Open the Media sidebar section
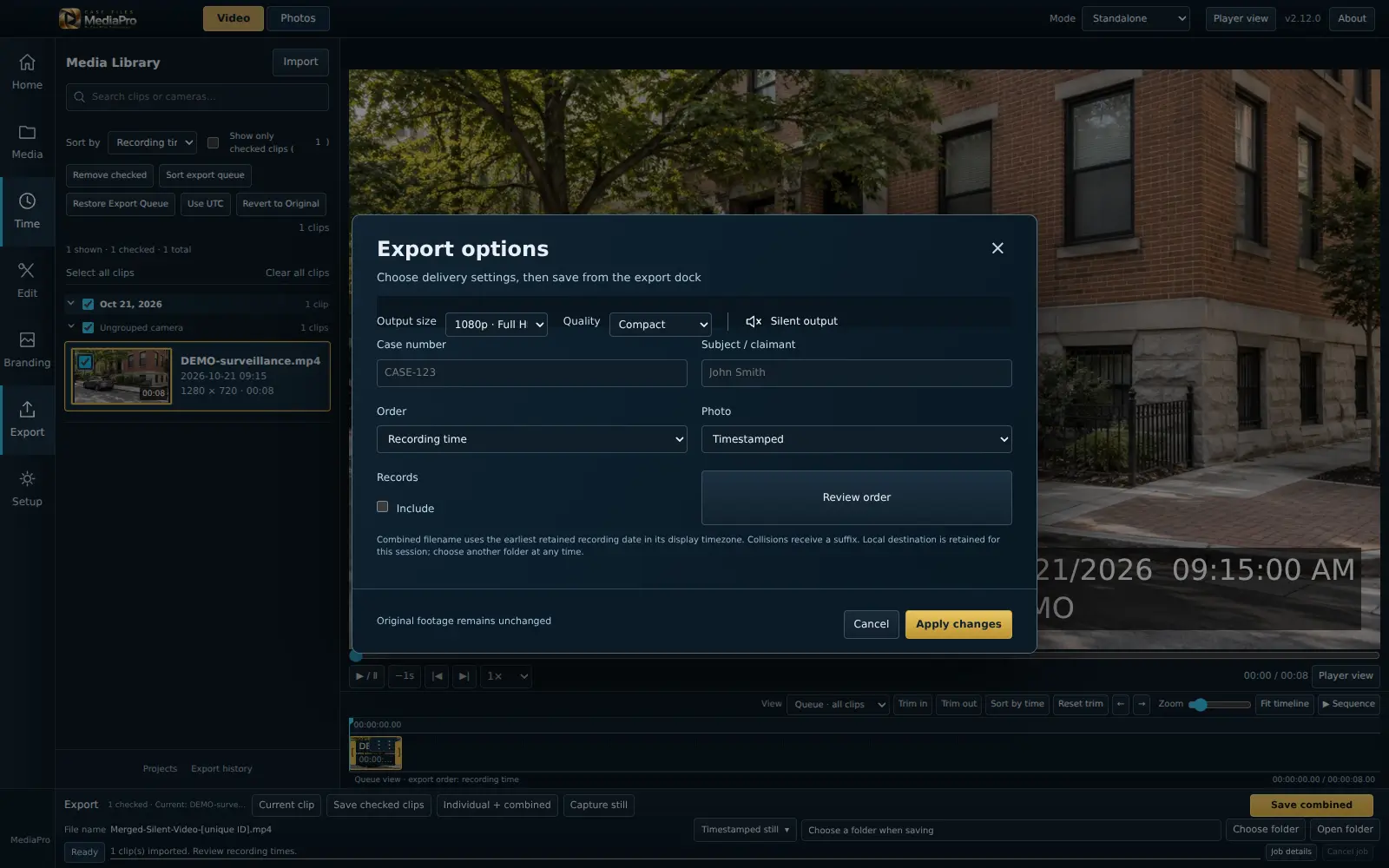The height and width of the screenshot is (868, 1389). 27,141
